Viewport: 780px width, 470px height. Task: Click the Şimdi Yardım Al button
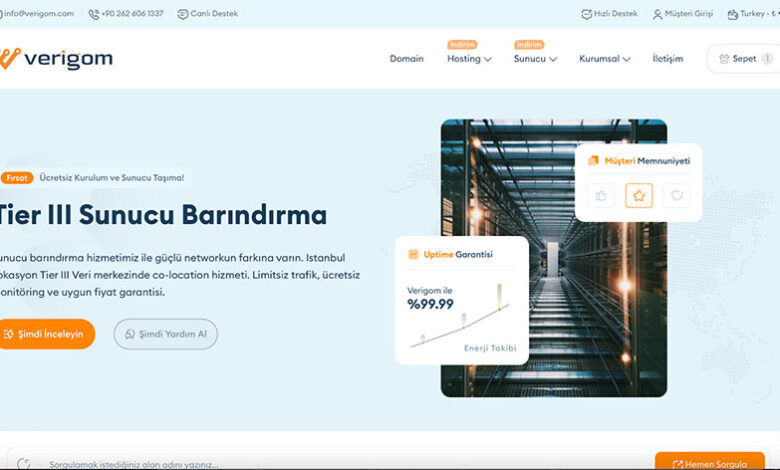pyautogui.click(x=166, y=334)
